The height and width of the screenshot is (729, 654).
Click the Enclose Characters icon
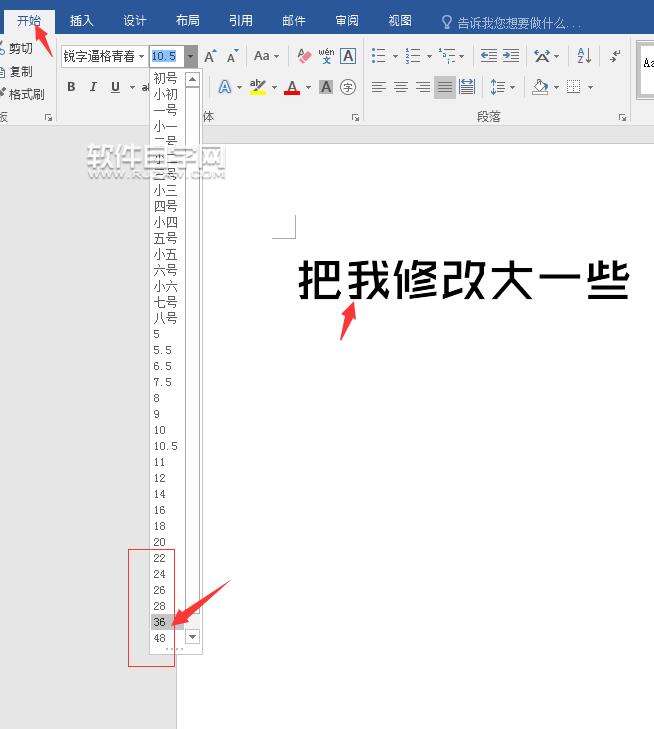click(348, 87)
